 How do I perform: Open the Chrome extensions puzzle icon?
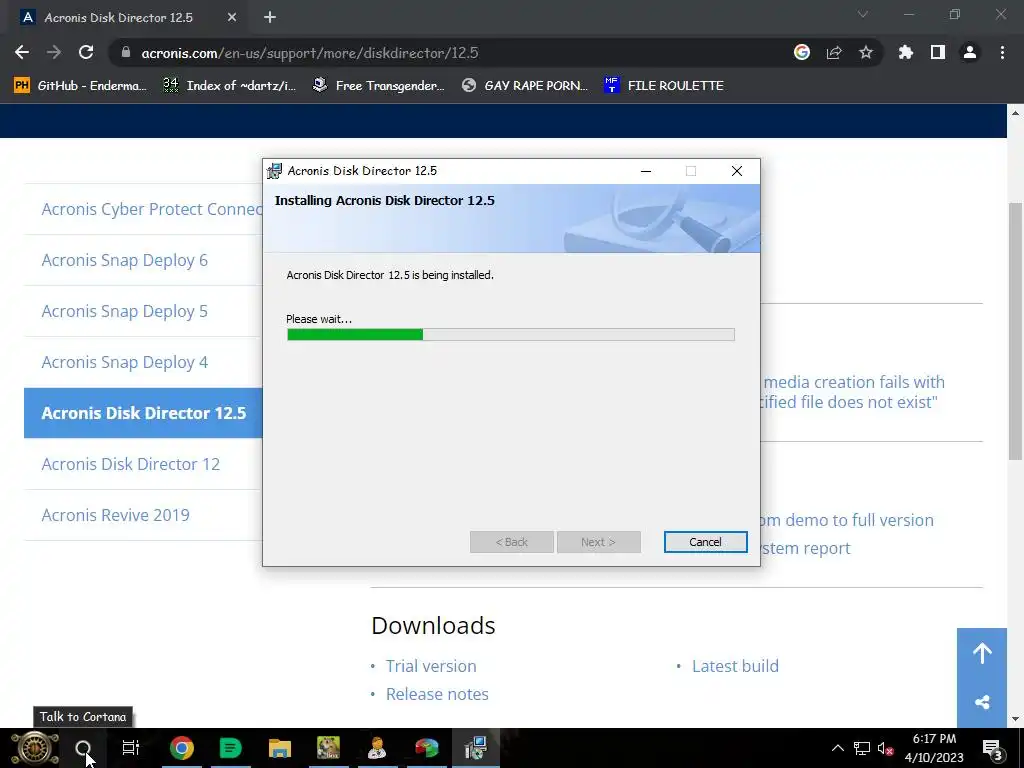(906, 53)
